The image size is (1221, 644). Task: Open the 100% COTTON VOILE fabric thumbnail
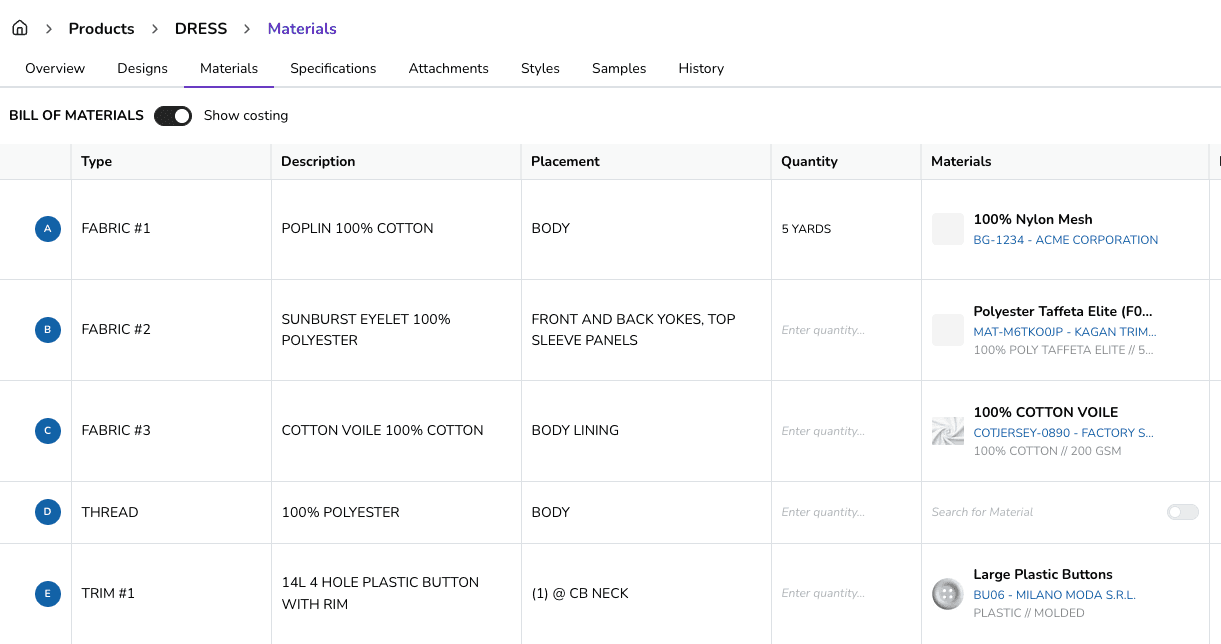point(947,431)
